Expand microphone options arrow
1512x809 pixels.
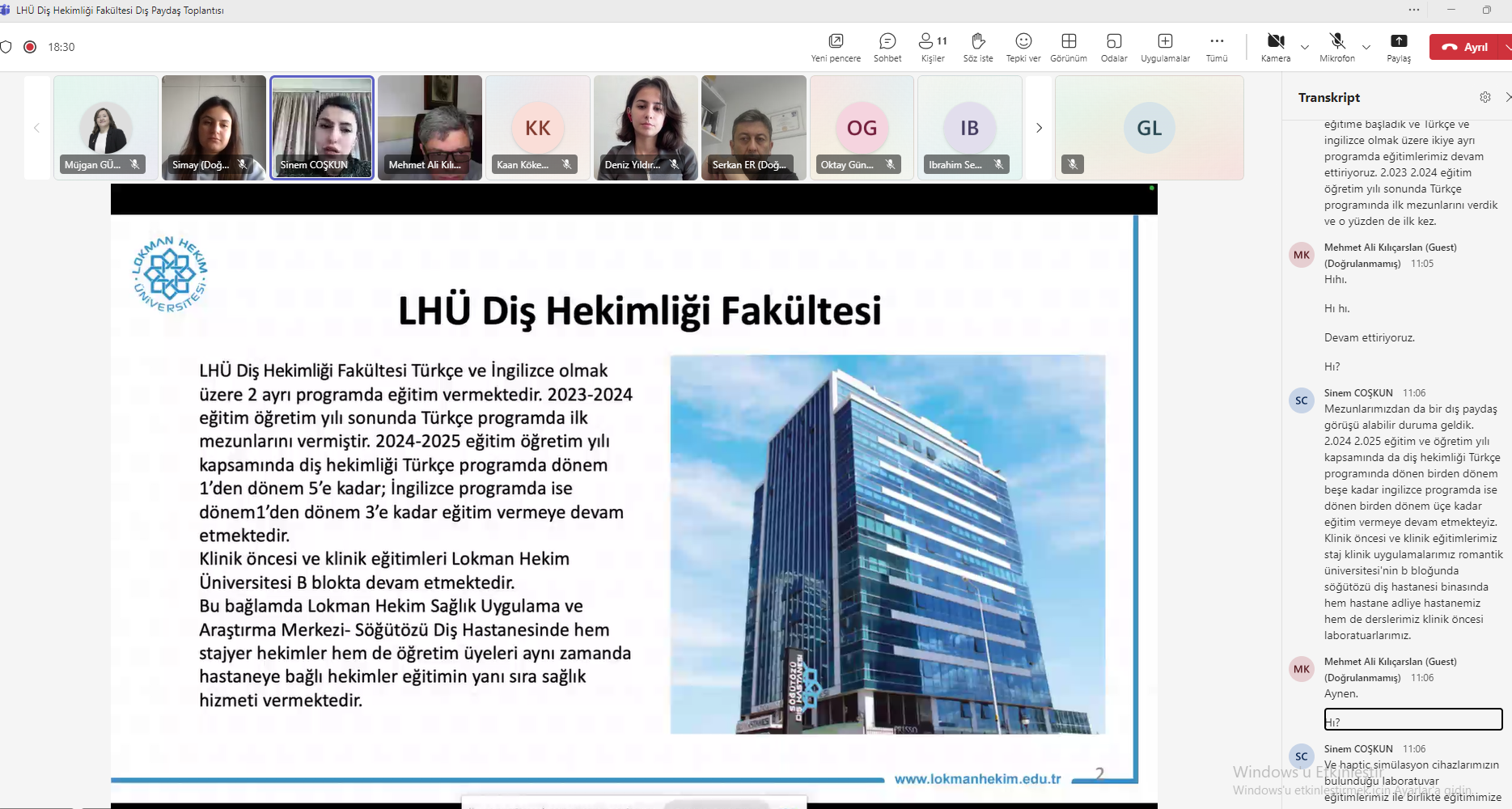(x=1366, y=47)
